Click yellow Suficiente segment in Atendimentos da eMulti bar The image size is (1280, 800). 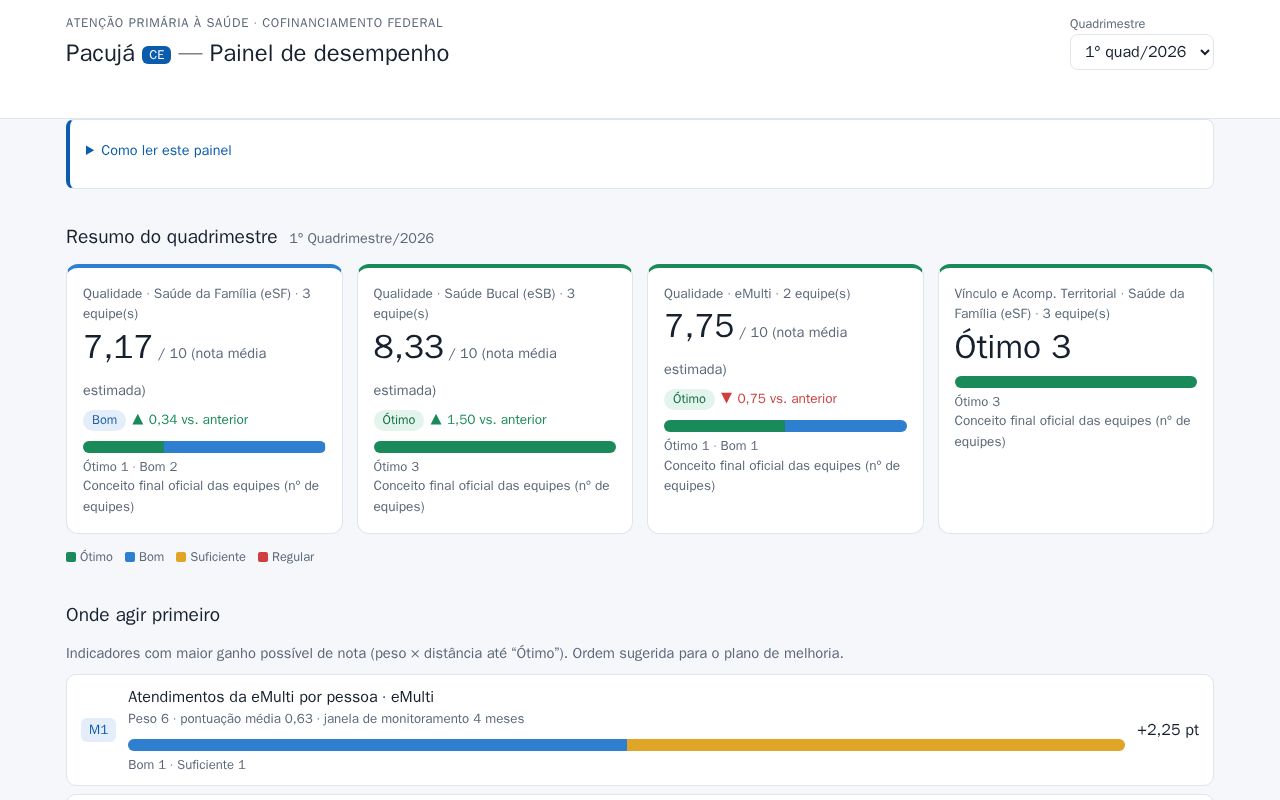pos(876,745)
